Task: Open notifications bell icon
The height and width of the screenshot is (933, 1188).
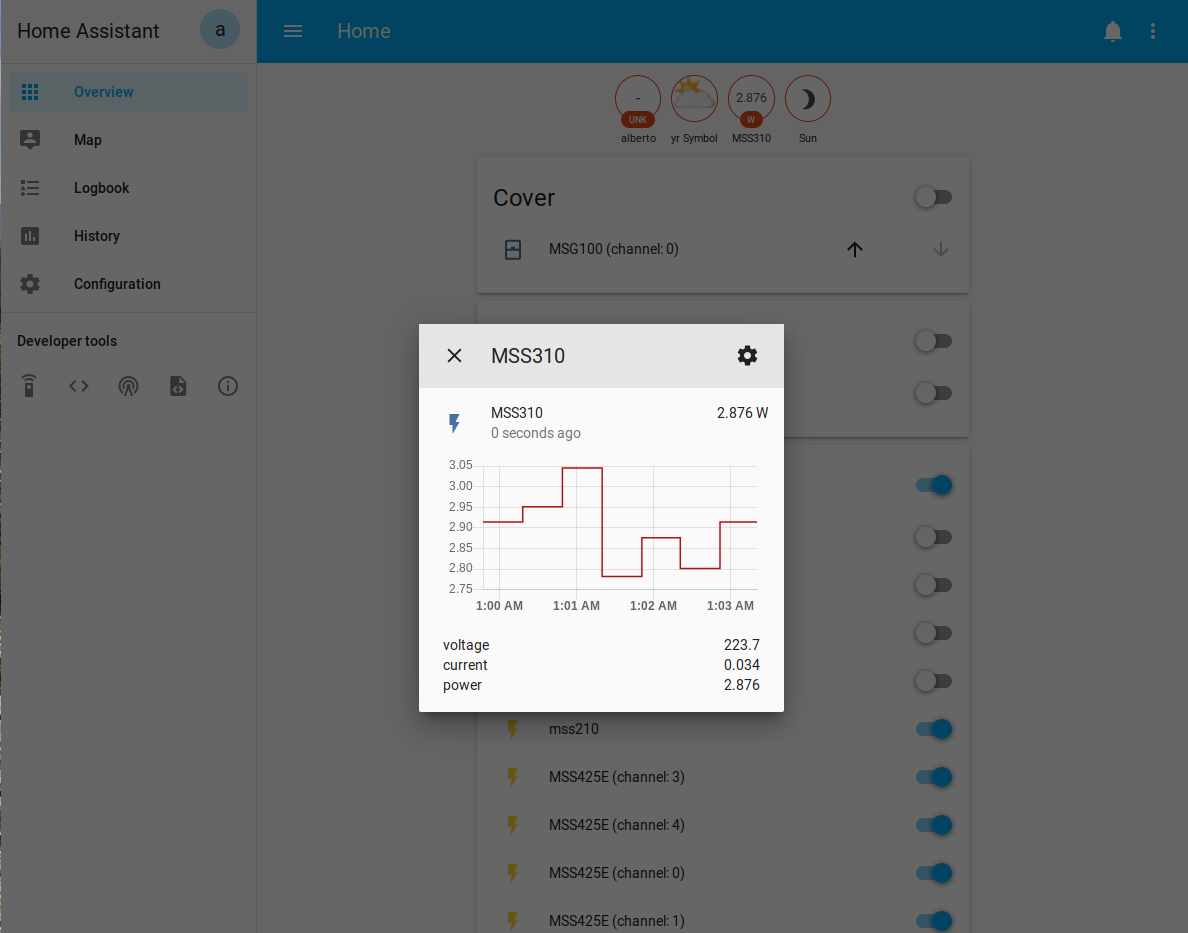Action: click(x=1113, y=31)
